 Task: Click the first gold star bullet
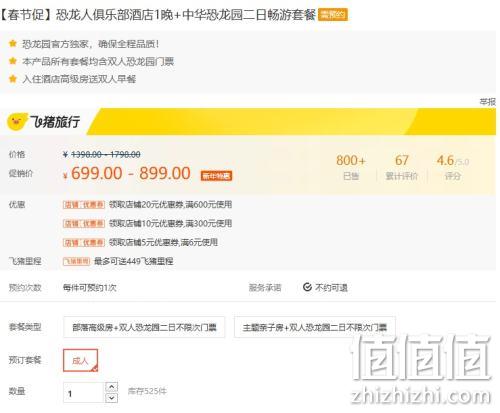(13, 43)
